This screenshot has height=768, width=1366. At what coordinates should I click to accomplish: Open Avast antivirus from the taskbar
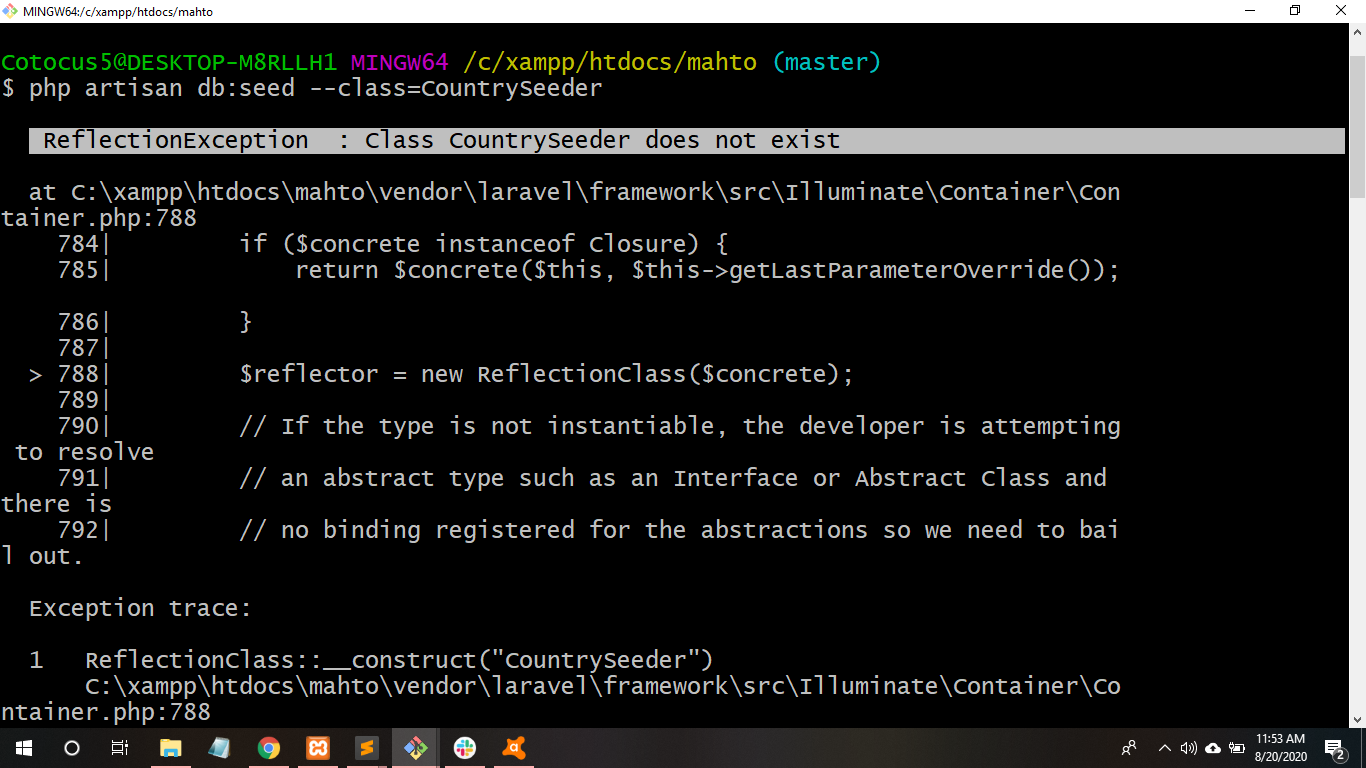513,748
